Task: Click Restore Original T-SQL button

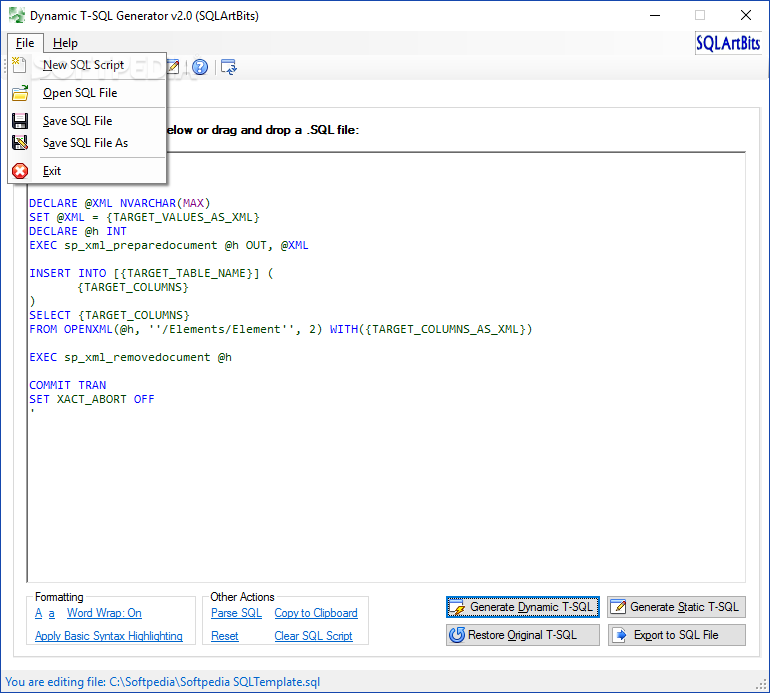Action: point(522,635)
